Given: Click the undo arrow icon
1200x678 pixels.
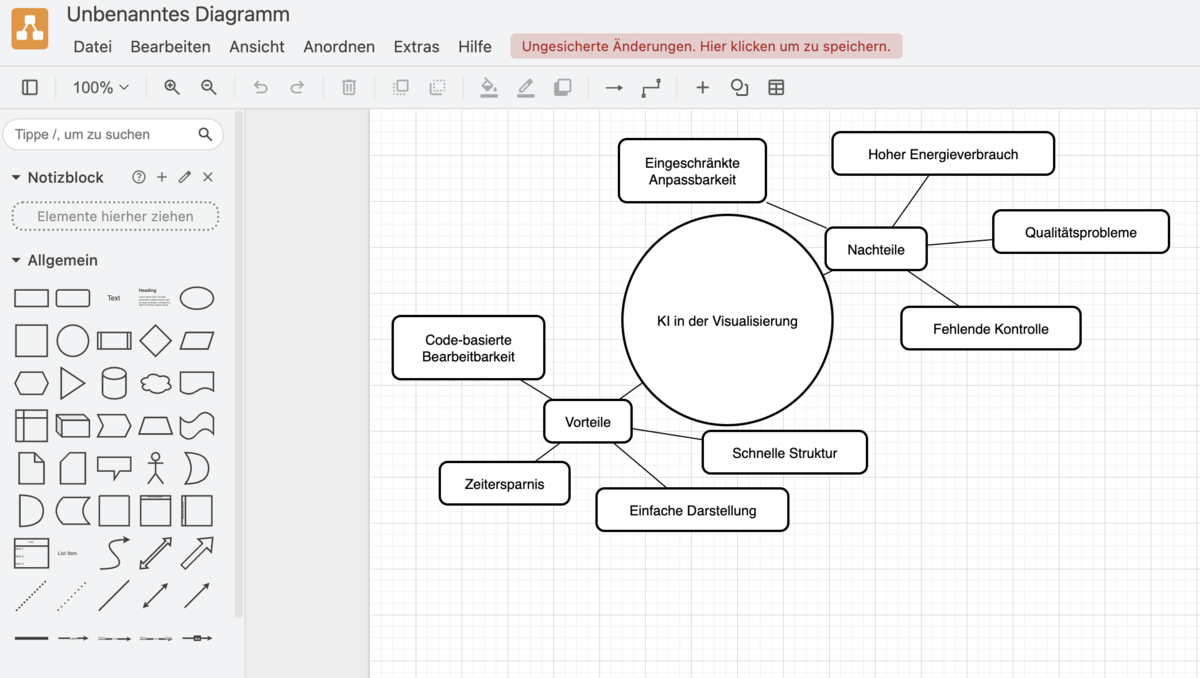Looking at the screenshot, I should pyautogui.click(x=260, y=88).
